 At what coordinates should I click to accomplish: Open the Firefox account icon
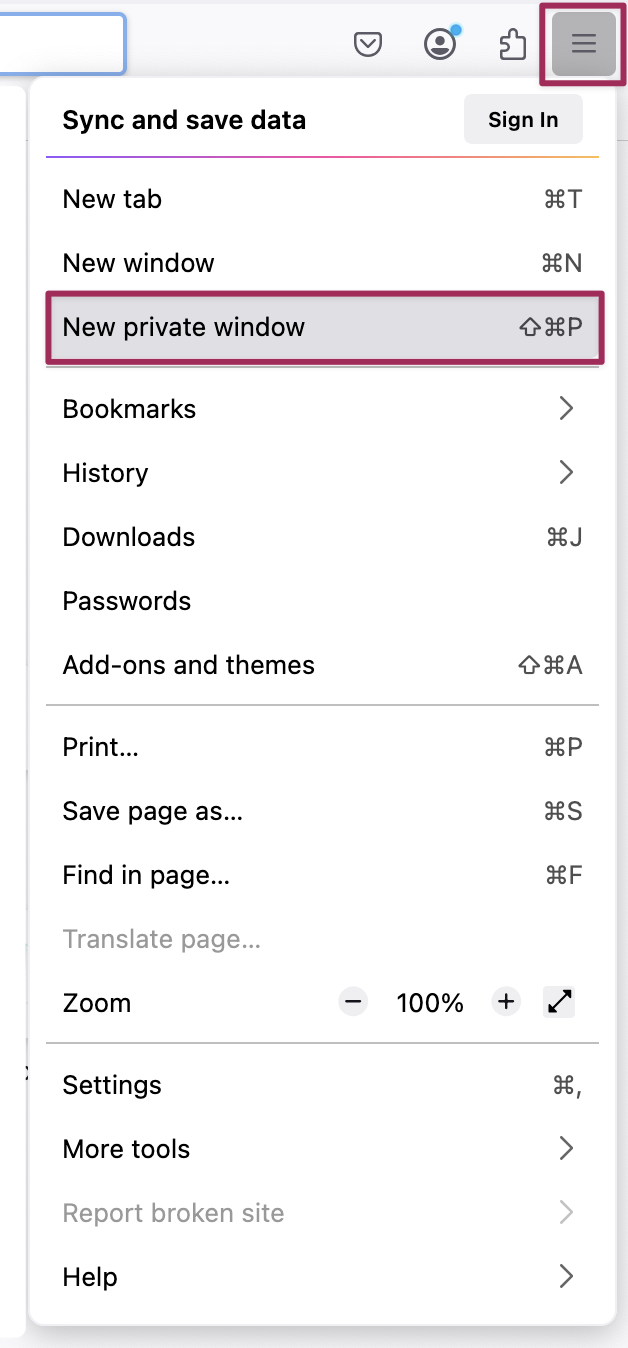click(440, 44)
